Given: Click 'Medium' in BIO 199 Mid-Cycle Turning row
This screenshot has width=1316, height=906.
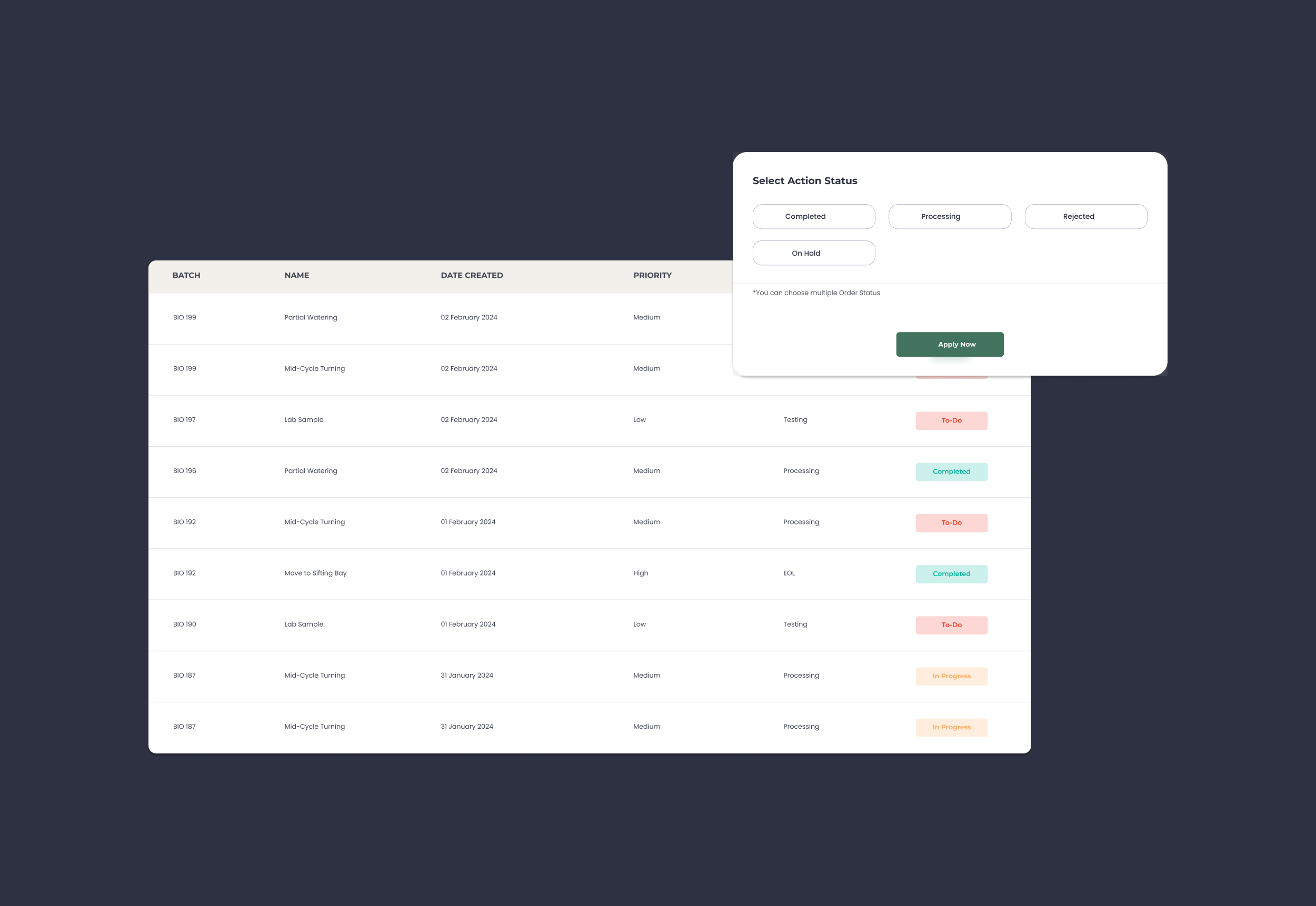Looking at the screenshot, I should click(646, 368).
